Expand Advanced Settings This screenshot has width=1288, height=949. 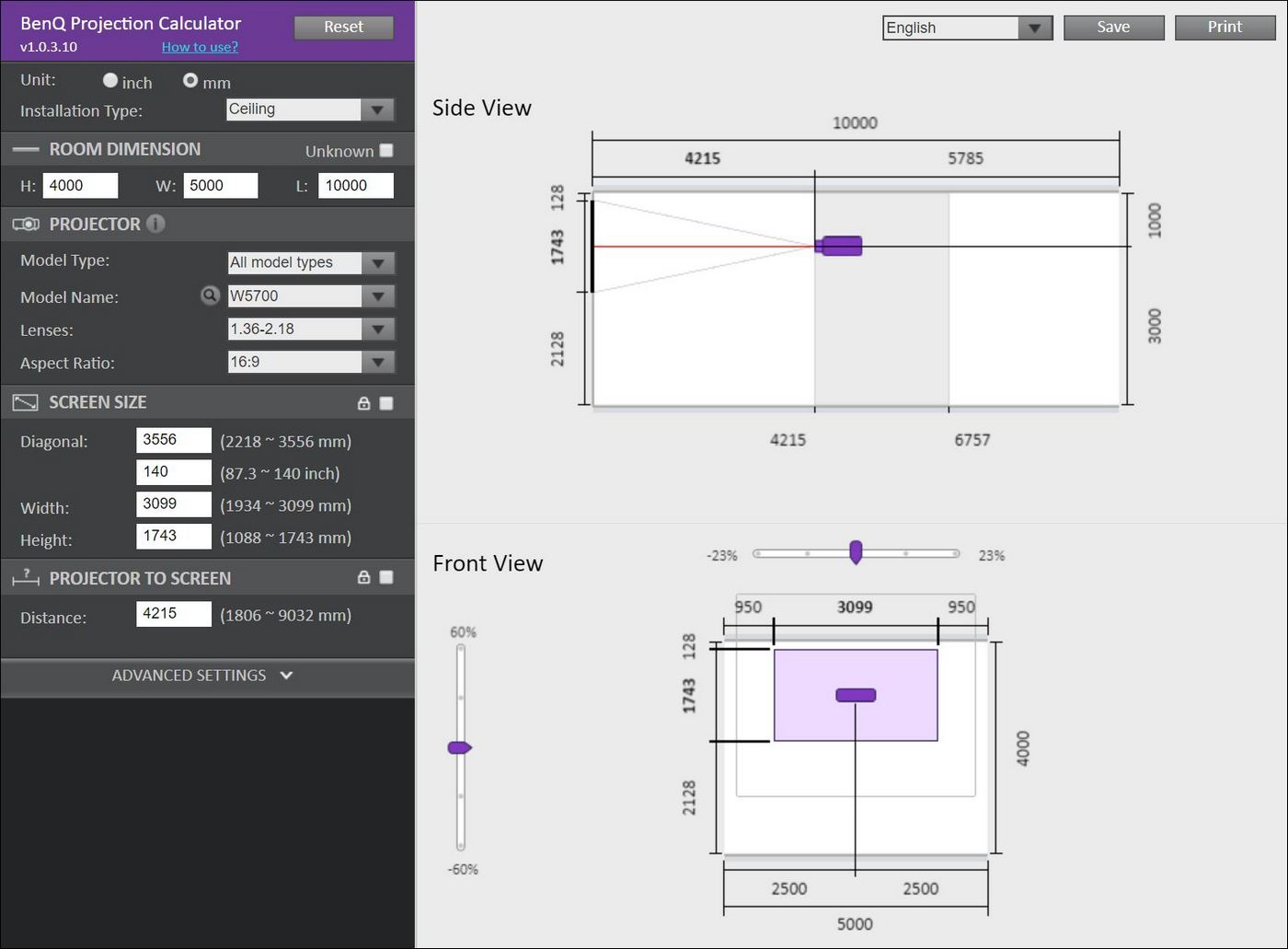point(202,676)
